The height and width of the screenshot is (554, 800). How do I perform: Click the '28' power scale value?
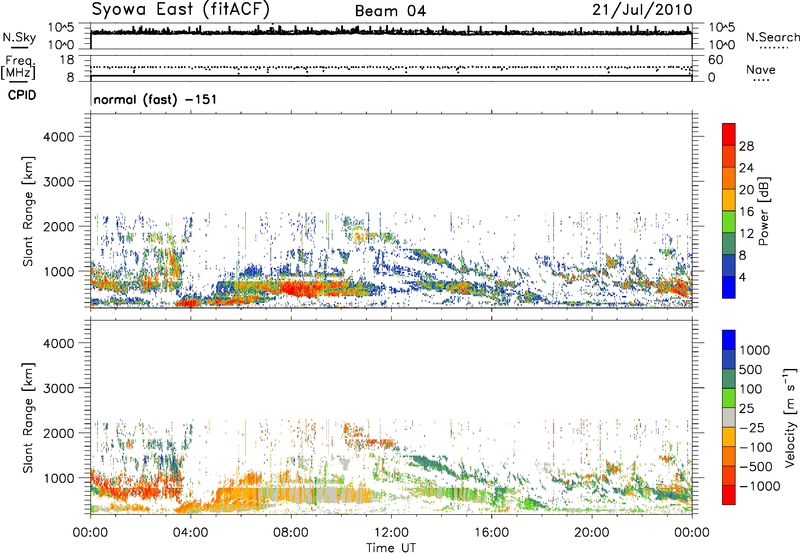click(x=746, y=146)
